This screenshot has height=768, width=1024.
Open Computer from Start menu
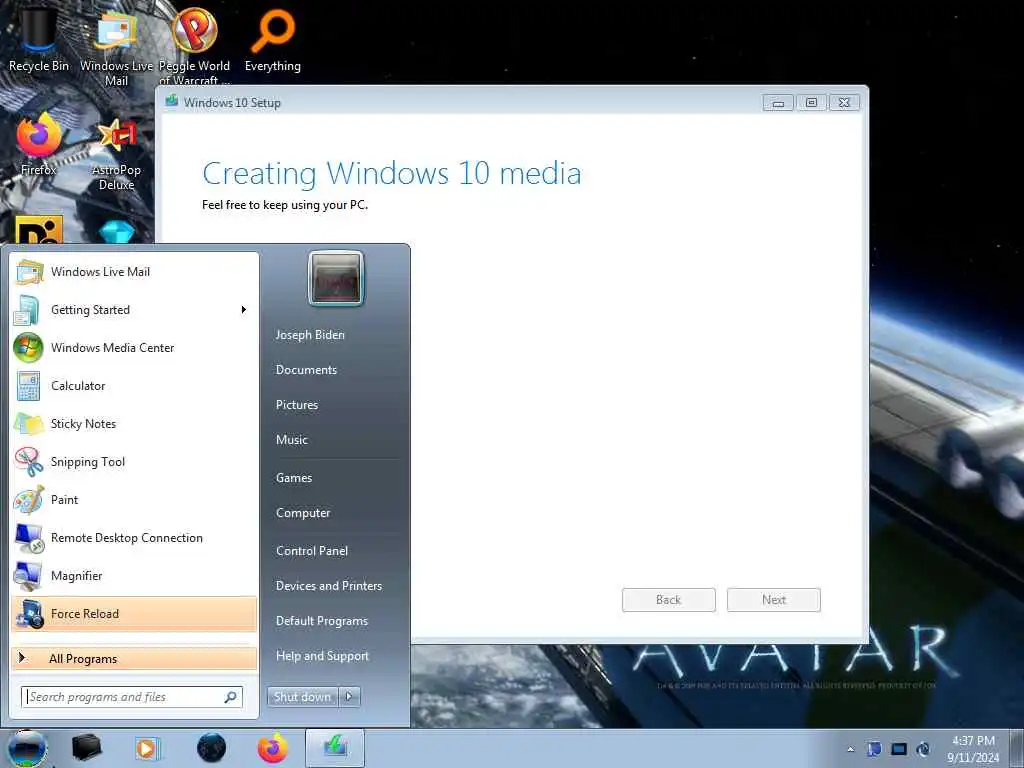302,513
